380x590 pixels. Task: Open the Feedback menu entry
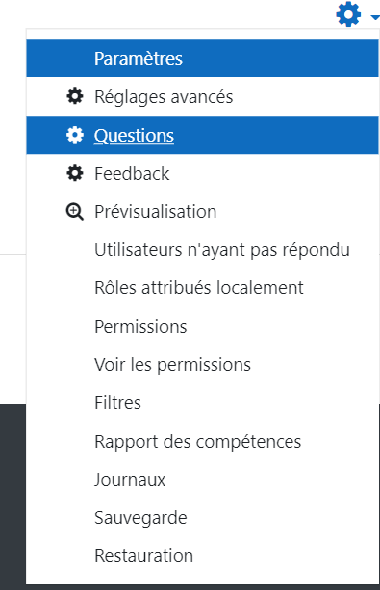(202, 173)
